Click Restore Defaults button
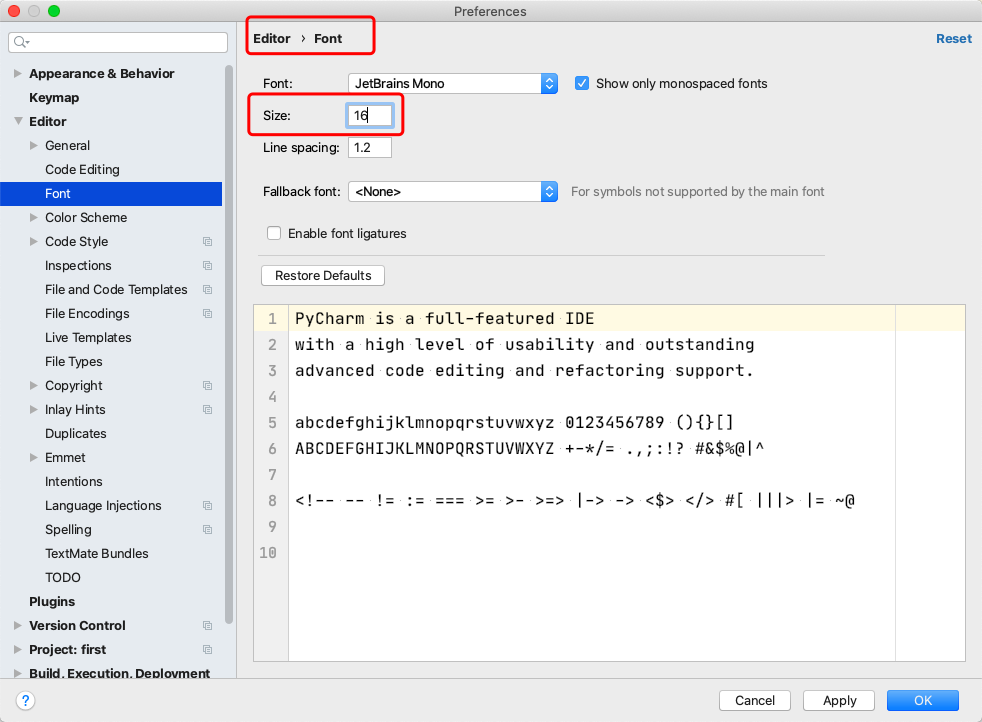Viewport: 982px width, 722px height. coord(323,276)
